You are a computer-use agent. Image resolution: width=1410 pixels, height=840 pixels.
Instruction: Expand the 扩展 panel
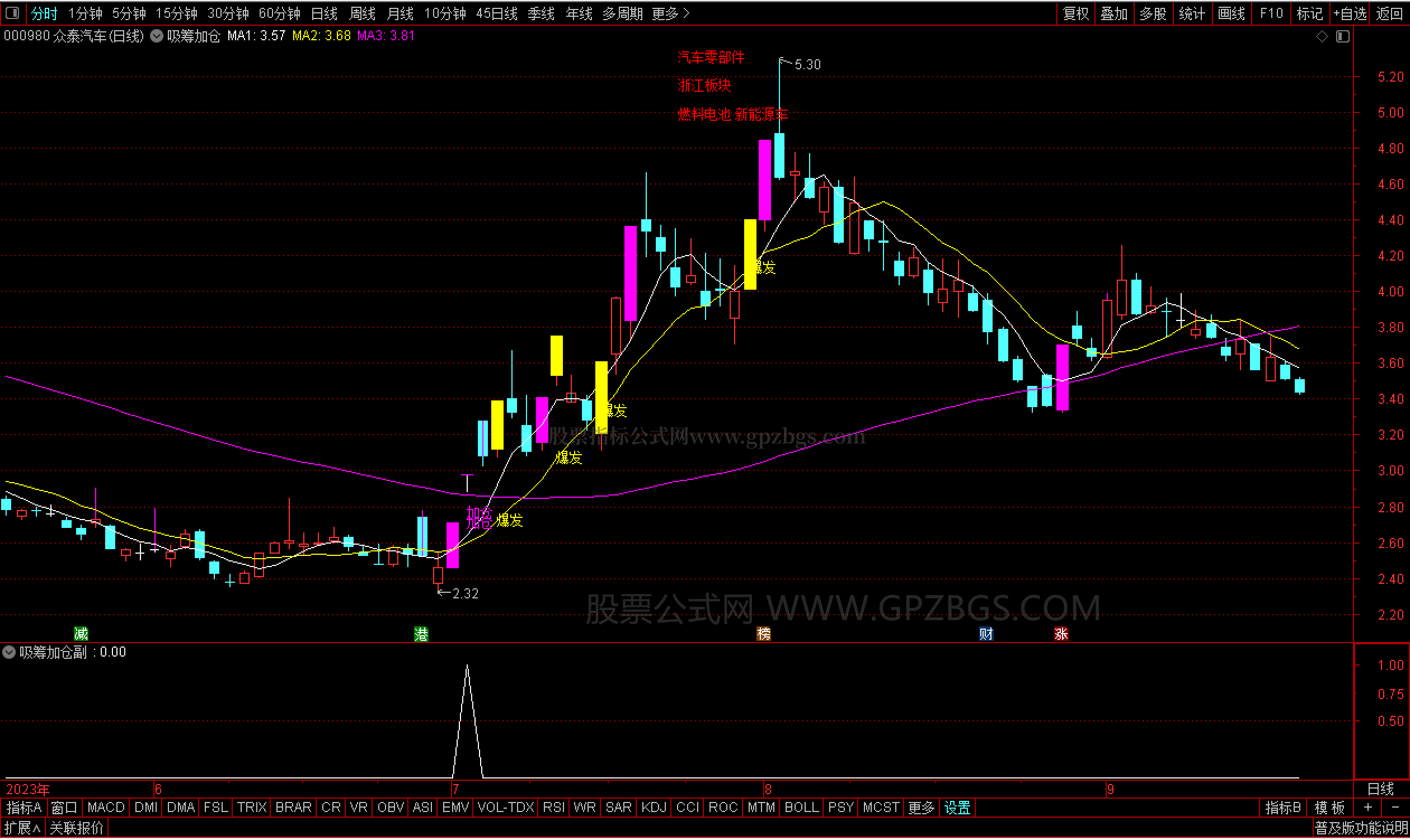coord(22,828)
